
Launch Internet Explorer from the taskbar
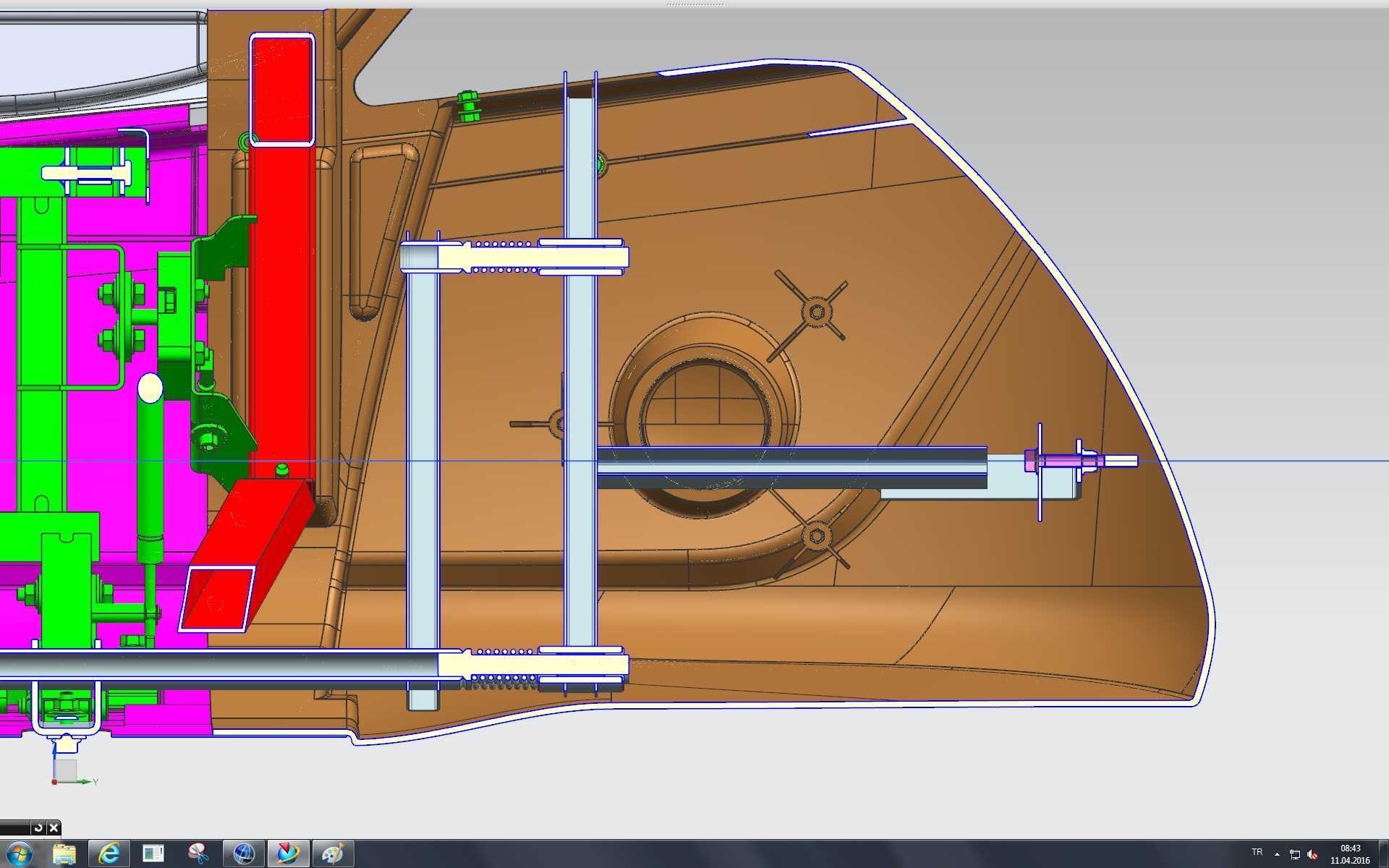109,854
